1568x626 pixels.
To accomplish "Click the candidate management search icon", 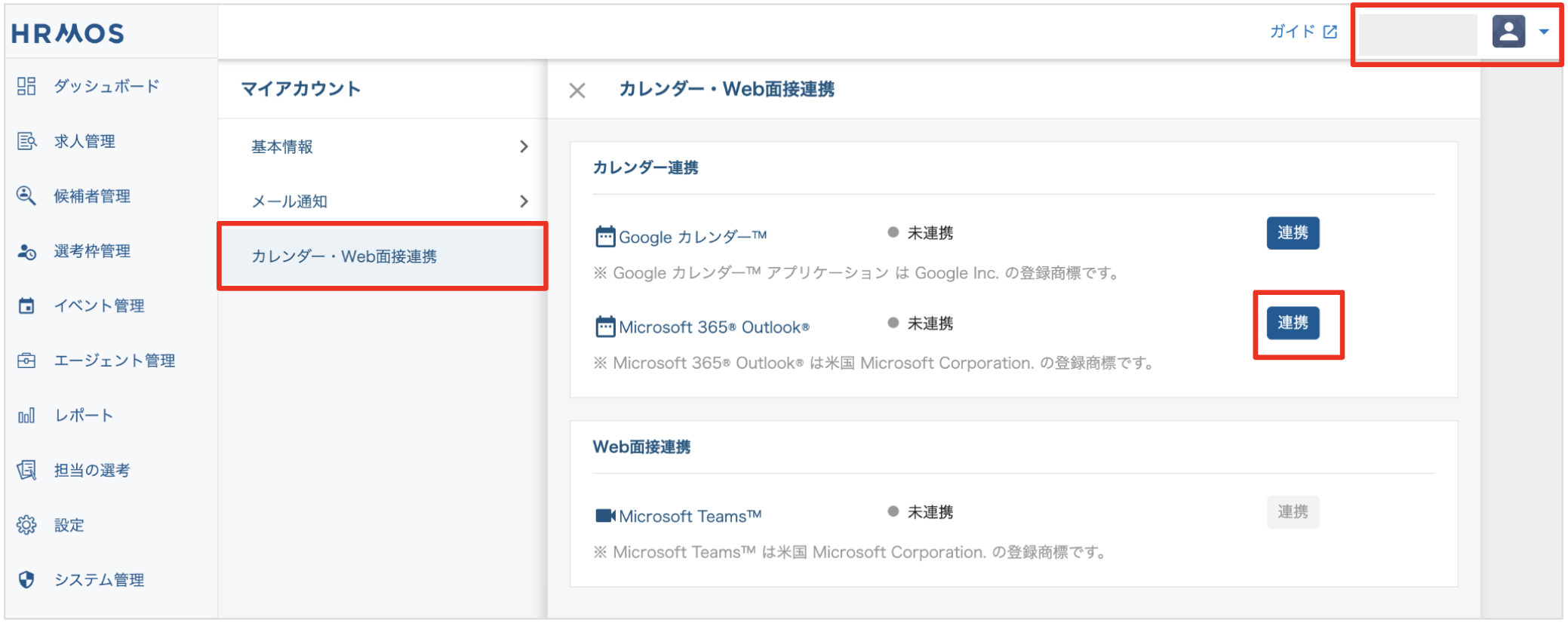I will click(x=26, y=196).
